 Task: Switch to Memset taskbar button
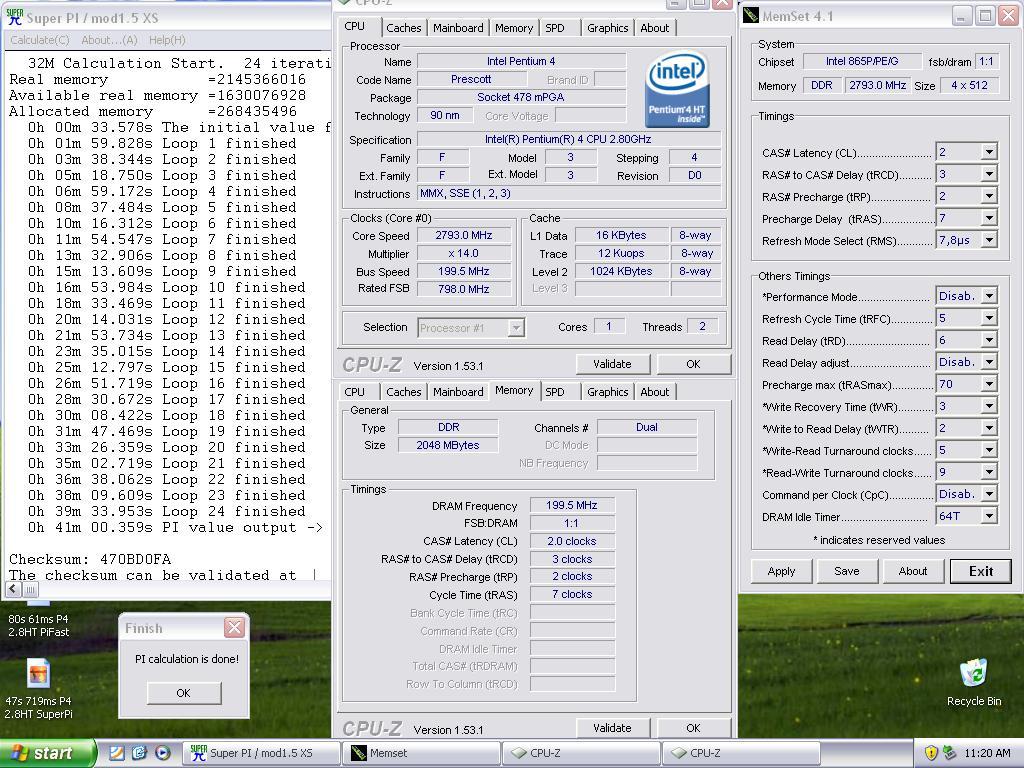pos(421,753)
